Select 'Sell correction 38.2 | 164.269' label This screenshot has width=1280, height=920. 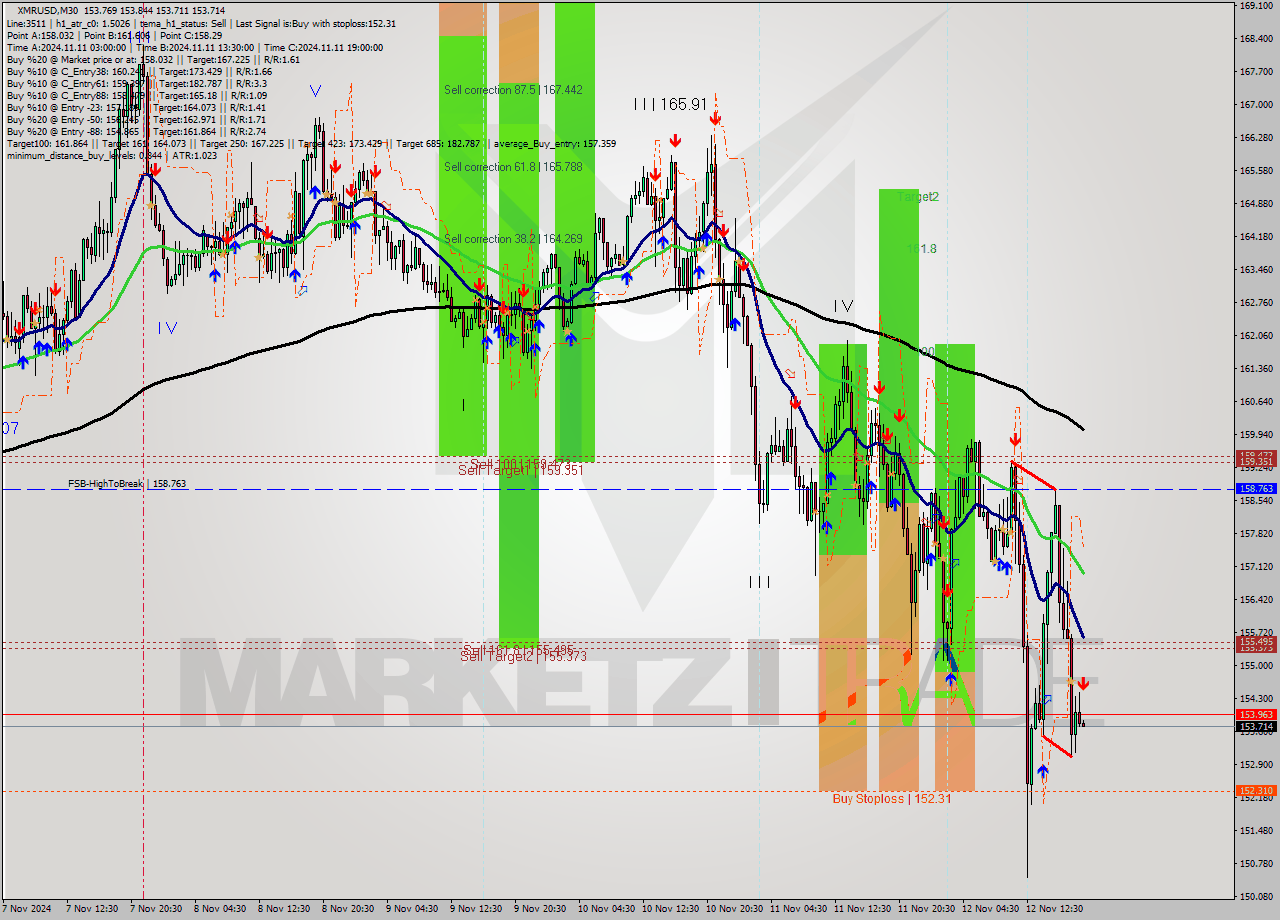[x=513, y=239]
